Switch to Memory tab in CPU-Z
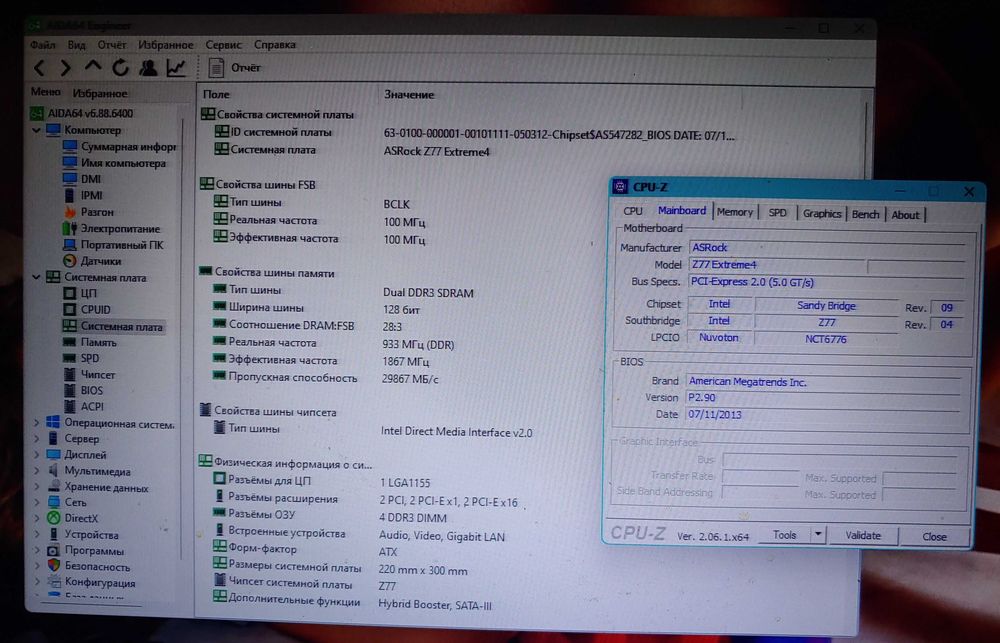This screenshot has height=643, width=1000. [735, 212]
